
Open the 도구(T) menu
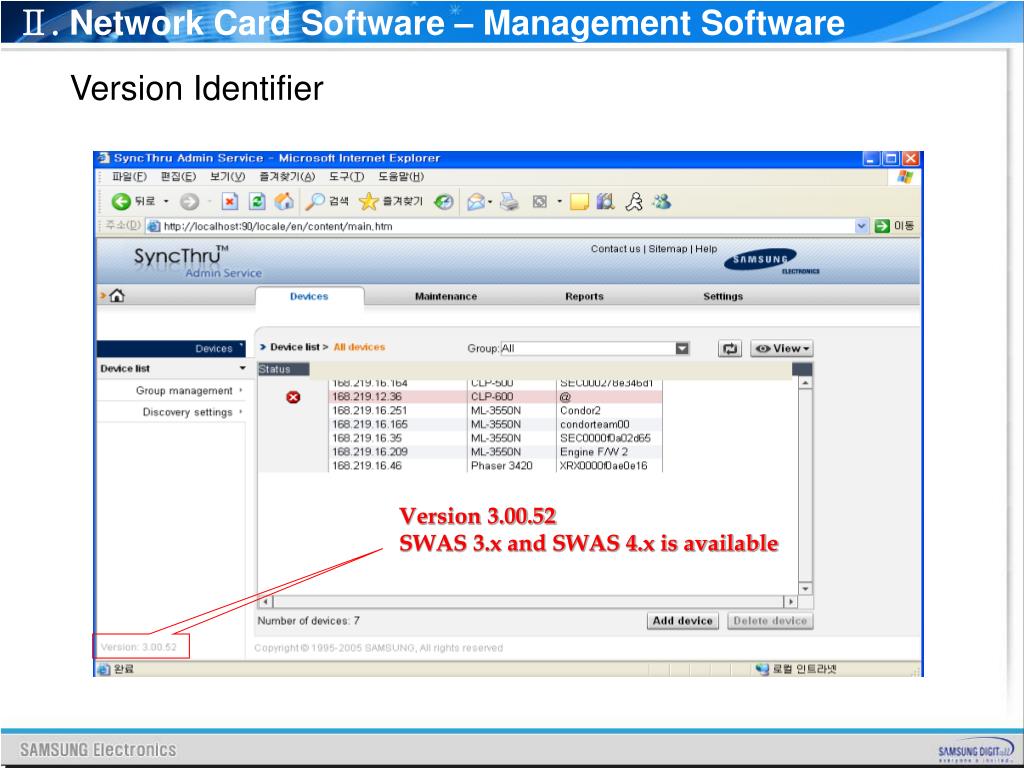coord(346,177)
